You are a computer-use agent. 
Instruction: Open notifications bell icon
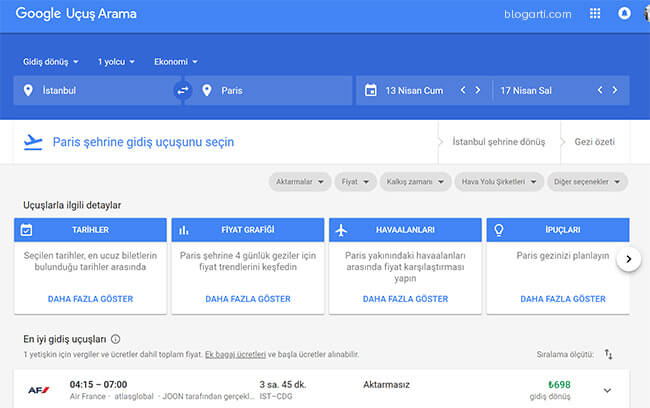(x=624, y=14)
